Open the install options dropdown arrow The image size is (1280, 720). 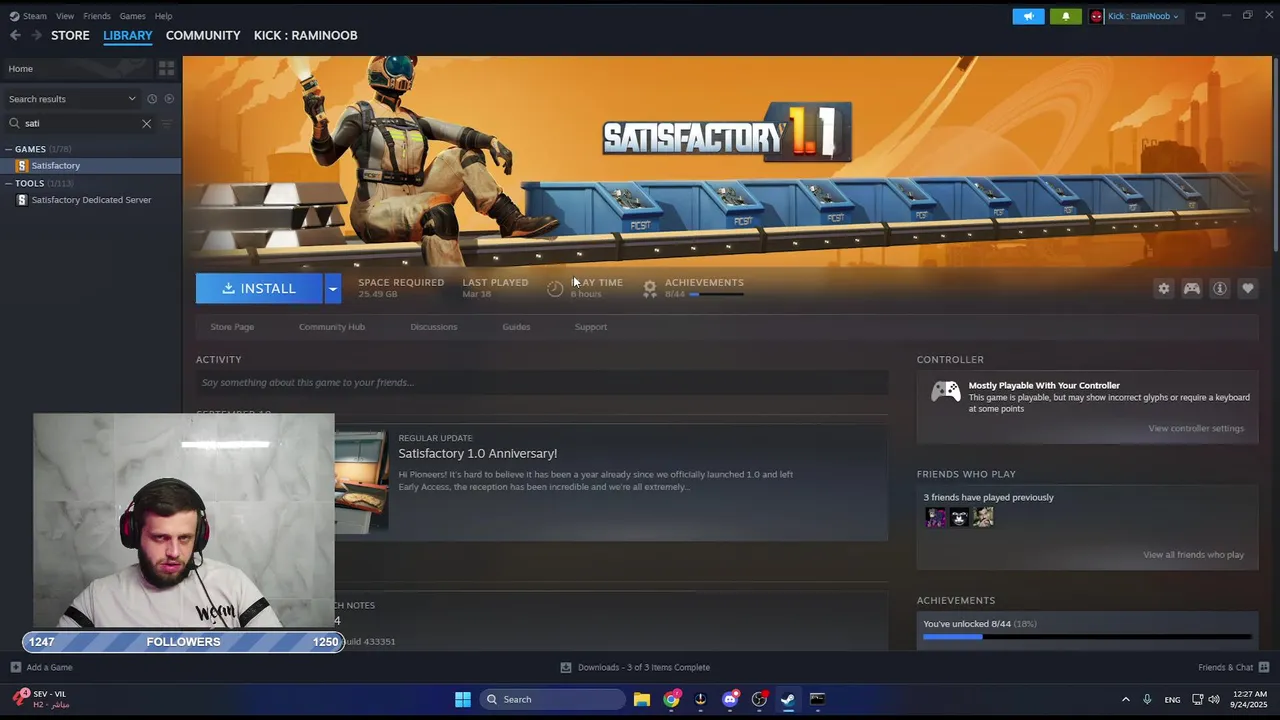tap(333, 288)
